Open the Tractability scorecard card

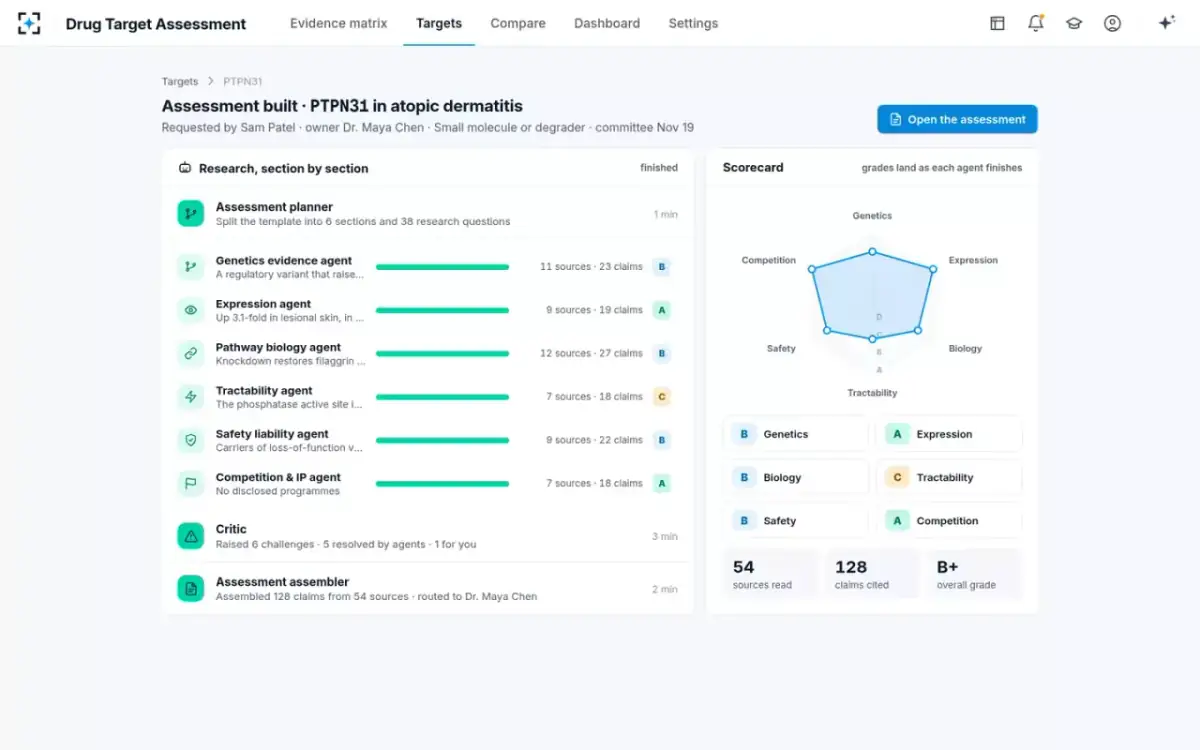tap(949, 478)
